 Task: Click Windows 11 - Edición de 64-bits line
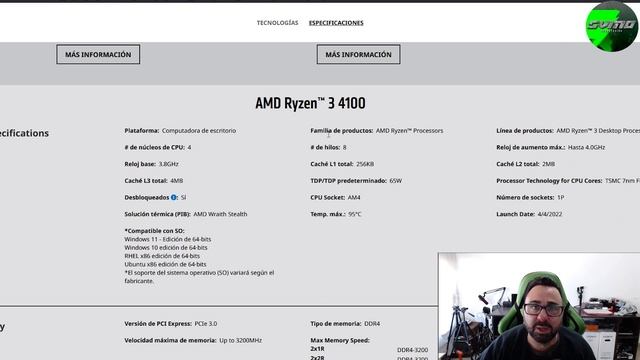168,240
